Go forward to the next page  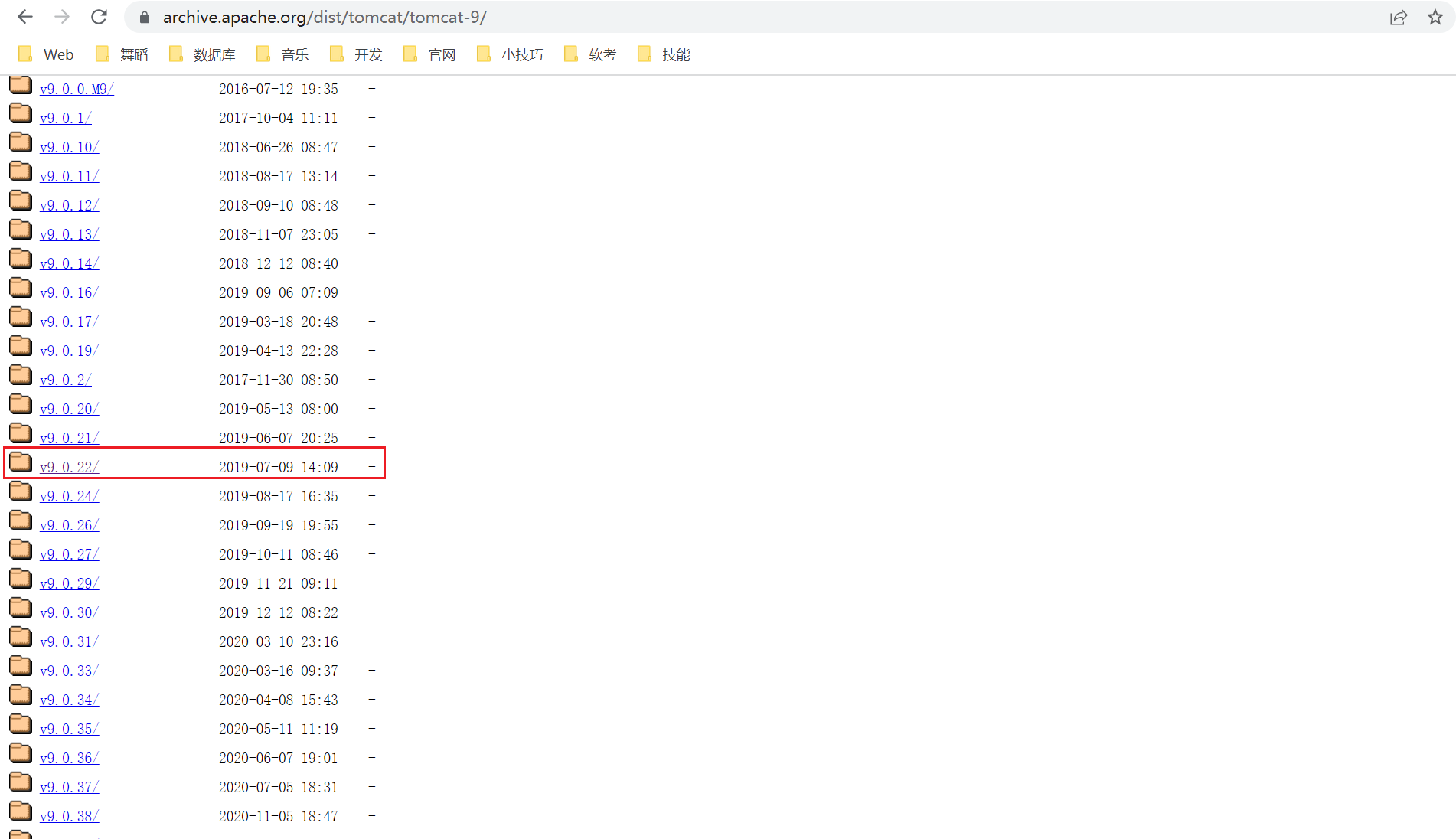62,17
